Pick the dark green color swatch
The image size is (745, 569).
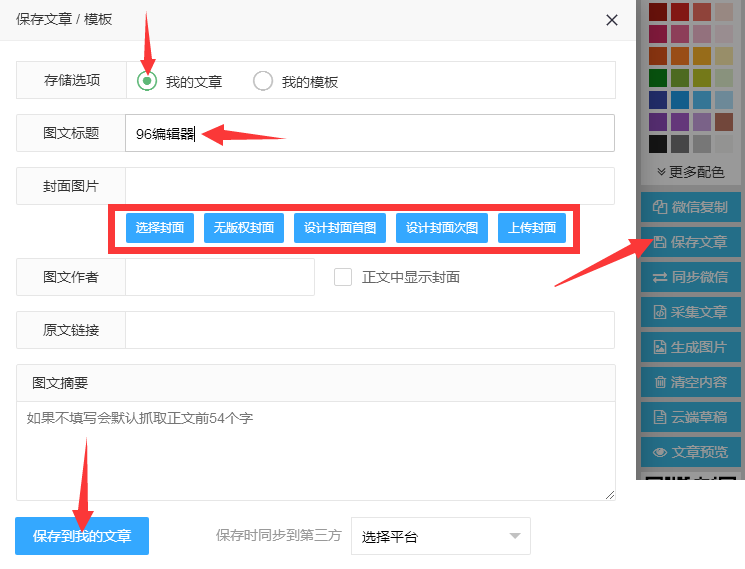coord(658,78)
